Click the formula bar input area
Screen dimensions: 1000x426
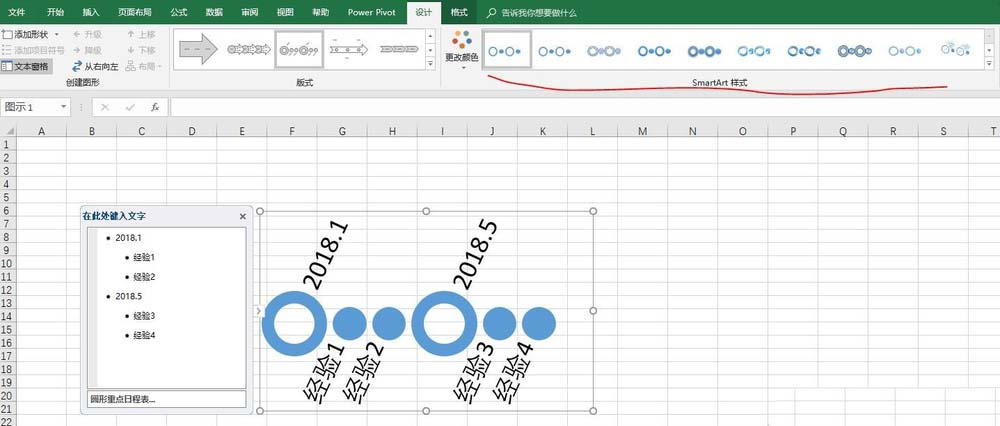[584, 107]
